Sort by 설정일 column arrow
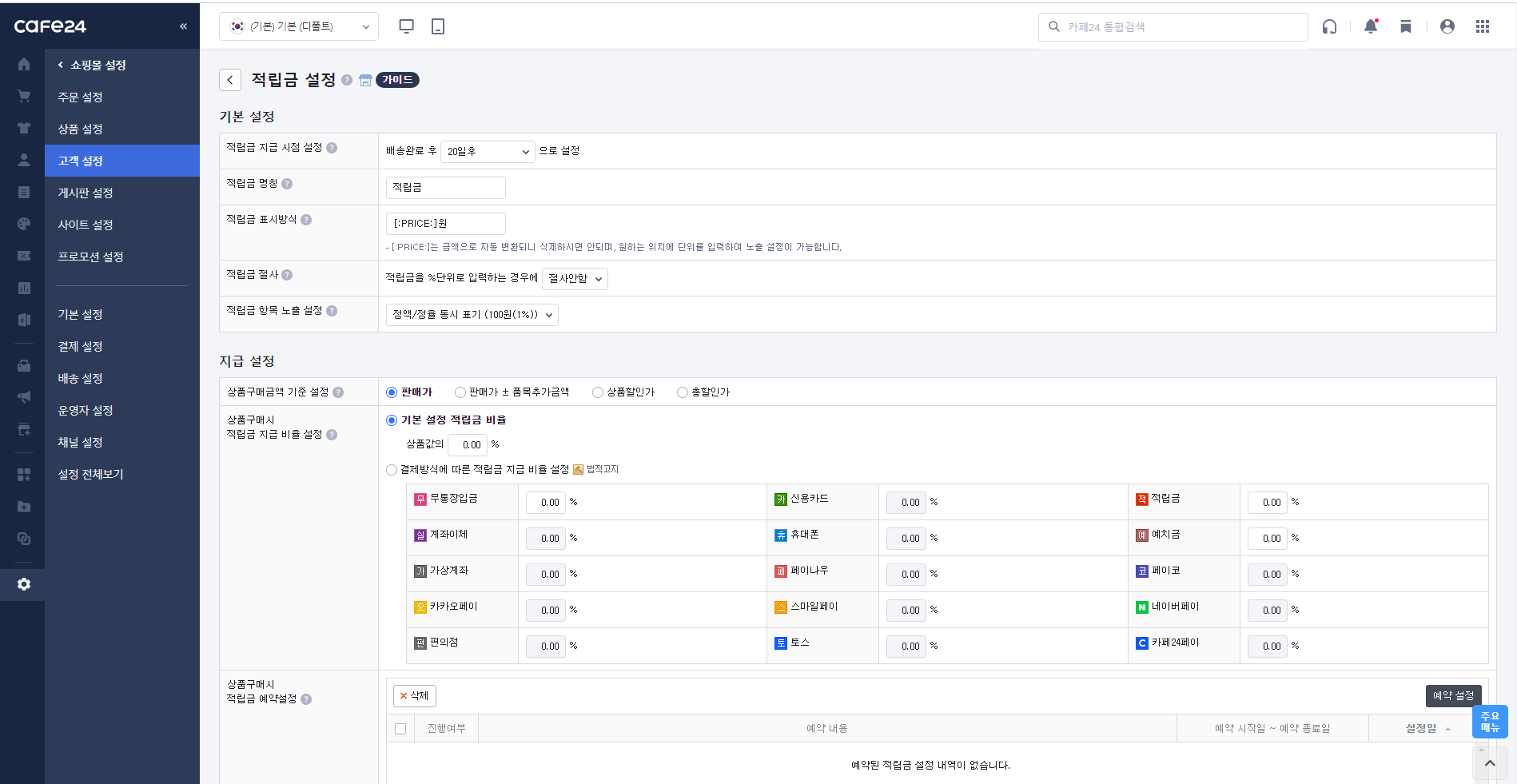The image size is (1517, 784). coord(1447,729)
